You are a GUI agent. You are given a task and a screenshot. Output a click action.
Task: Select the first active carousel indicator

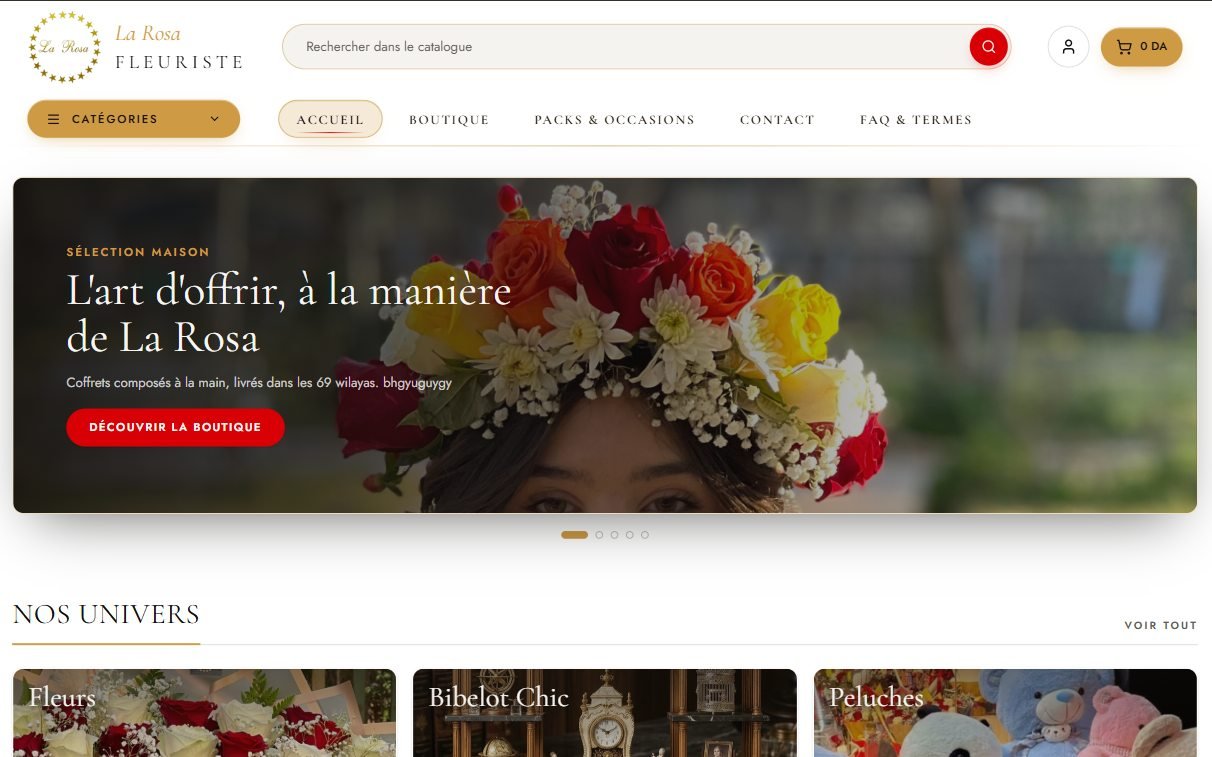click(574, 535)
